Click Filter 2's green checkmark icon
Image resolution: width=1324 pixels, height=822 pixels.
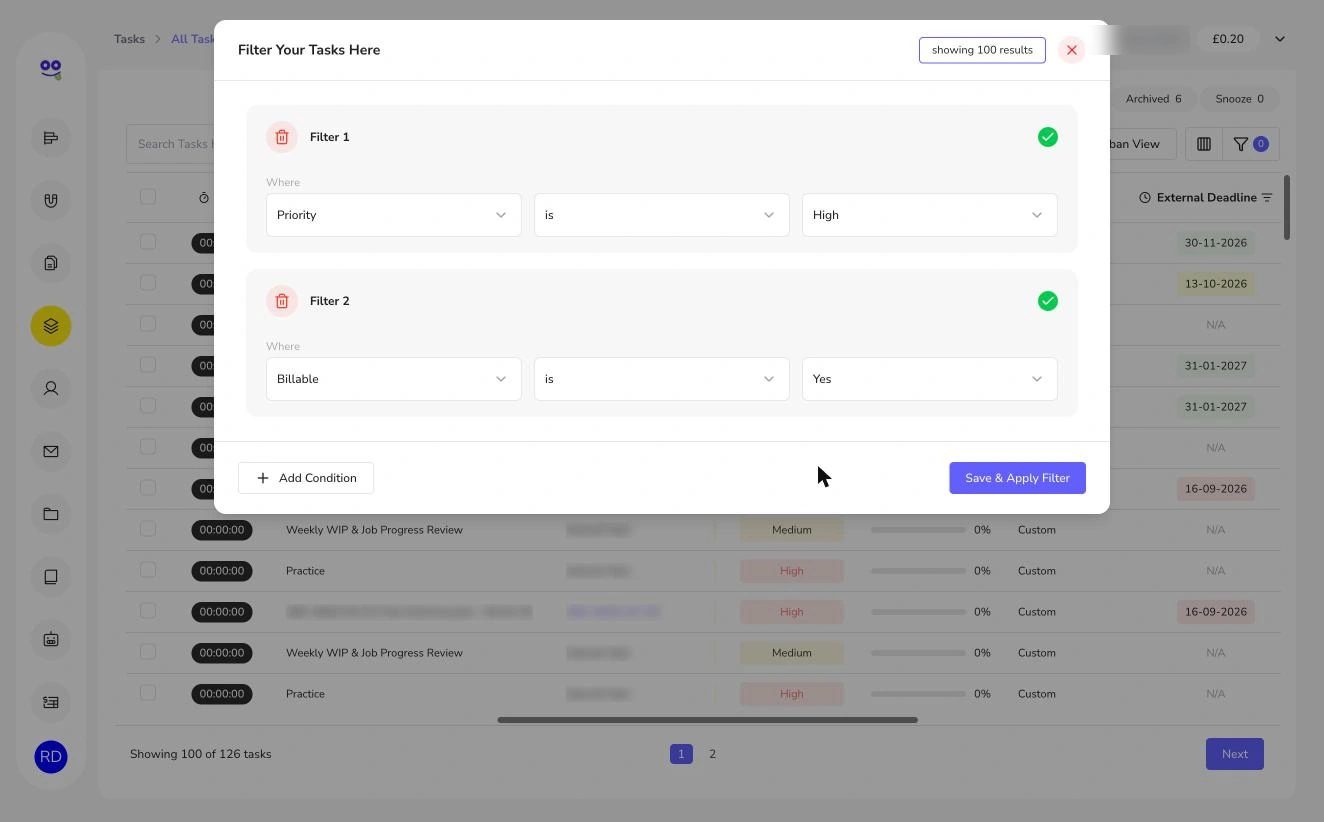[1047, 301]
